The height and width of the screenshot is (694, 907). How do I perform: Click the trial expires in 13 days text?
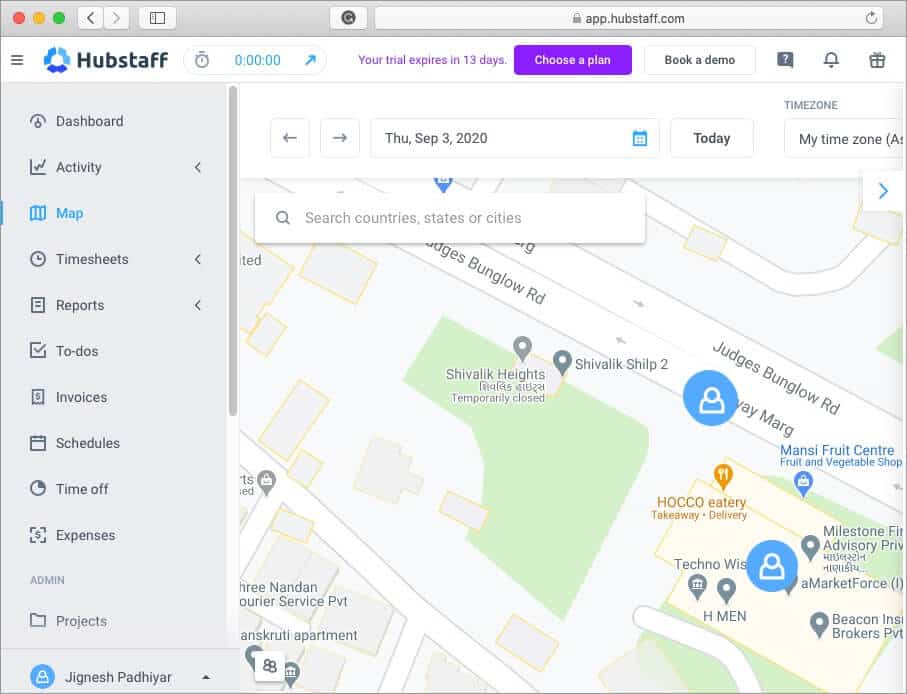pos(432,60)
